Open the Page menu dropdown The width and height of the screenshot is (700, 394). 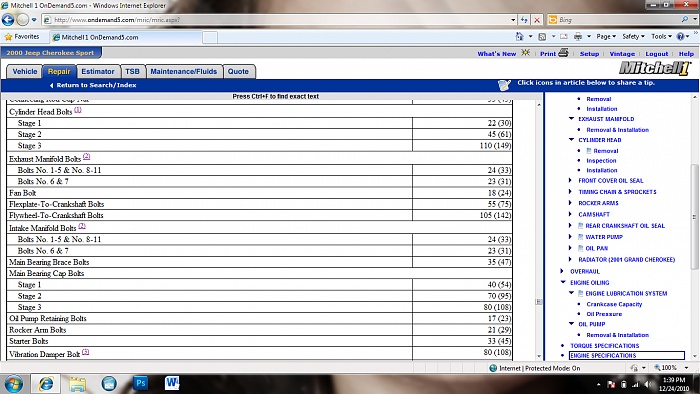[606, 37]
